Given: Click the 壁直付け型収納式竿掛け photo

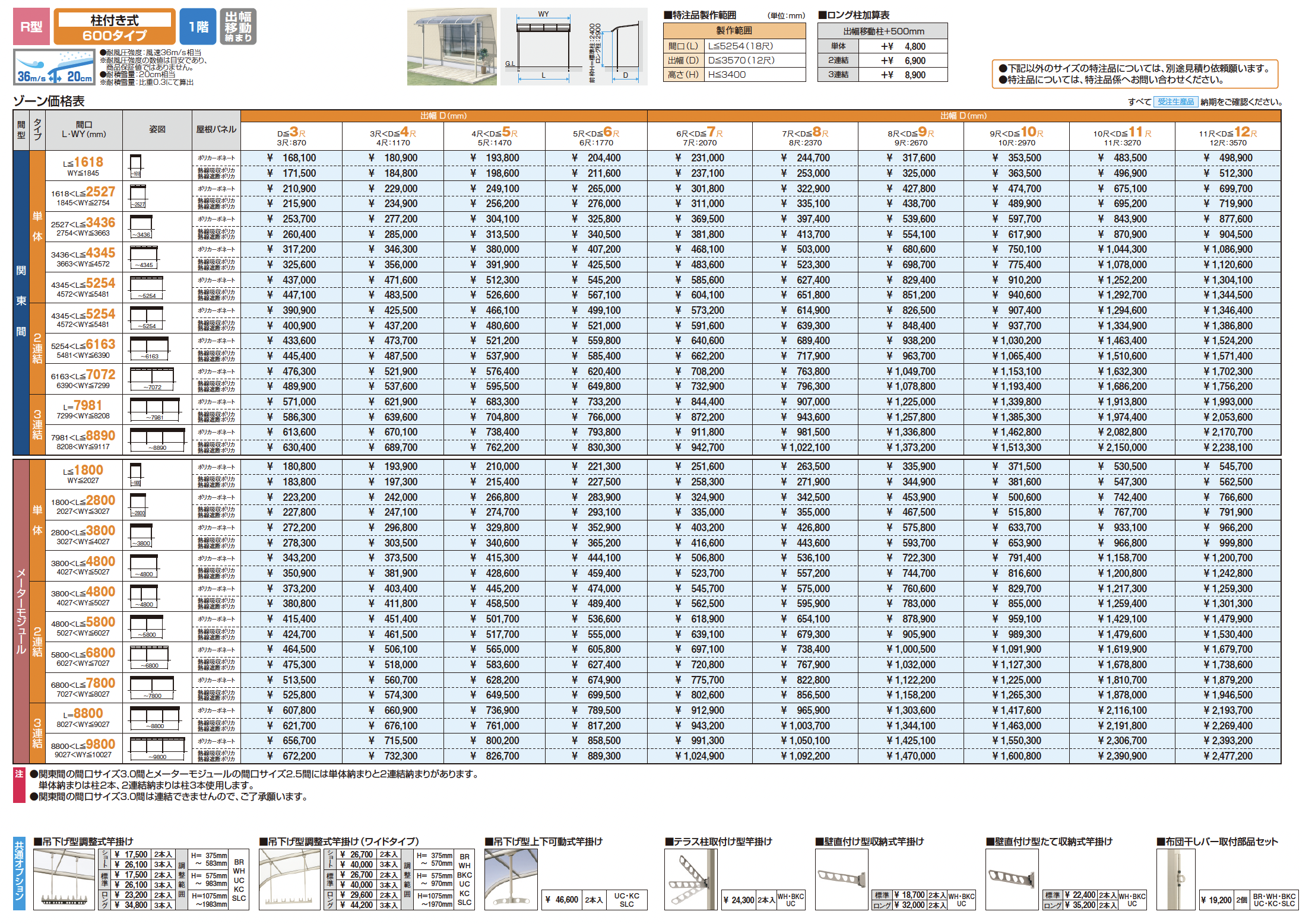Looking at the screenshot, I should 842,879.
